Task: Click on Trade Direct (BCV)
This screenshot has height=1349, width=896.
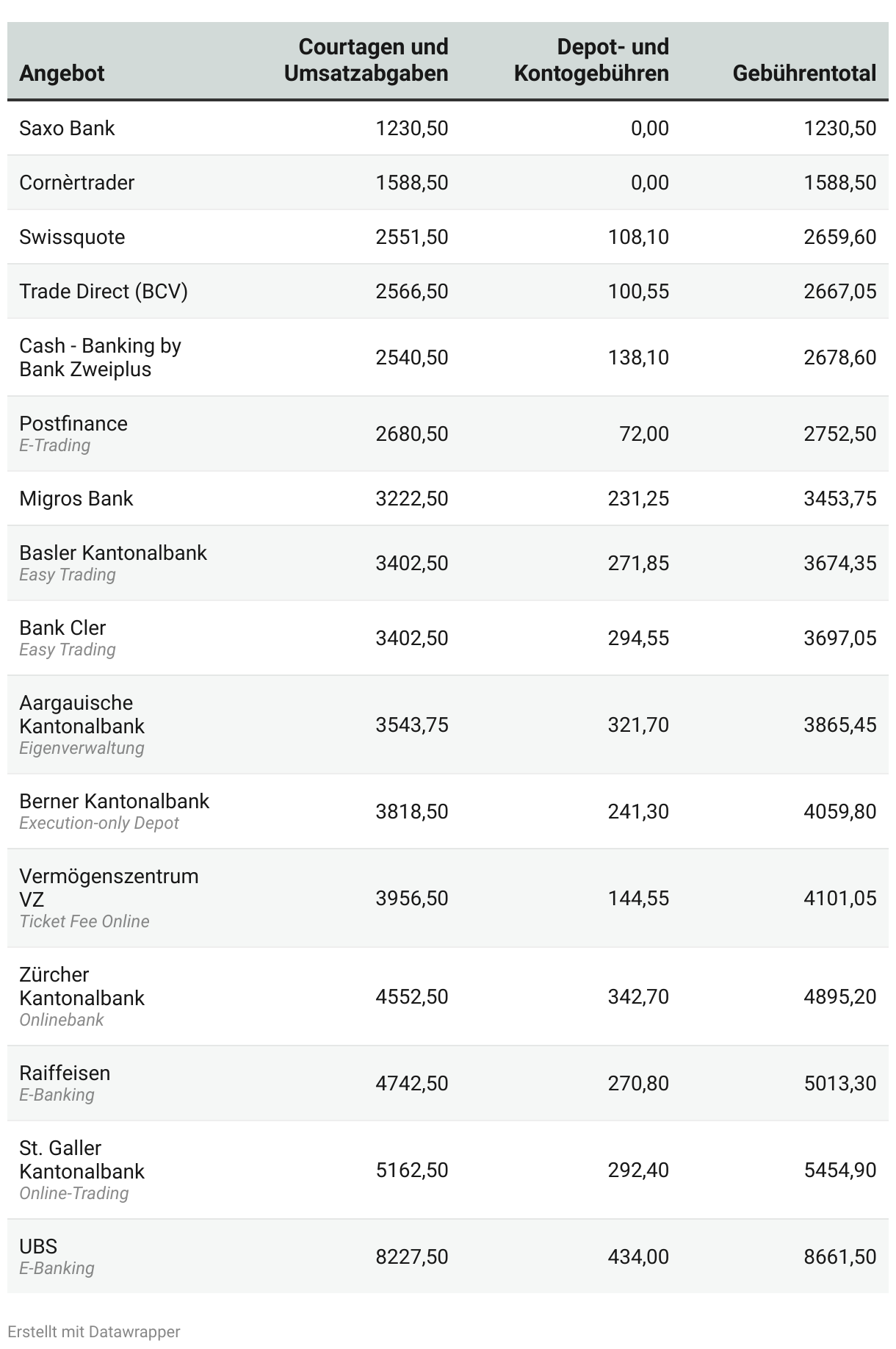Action: coord(104,292)
